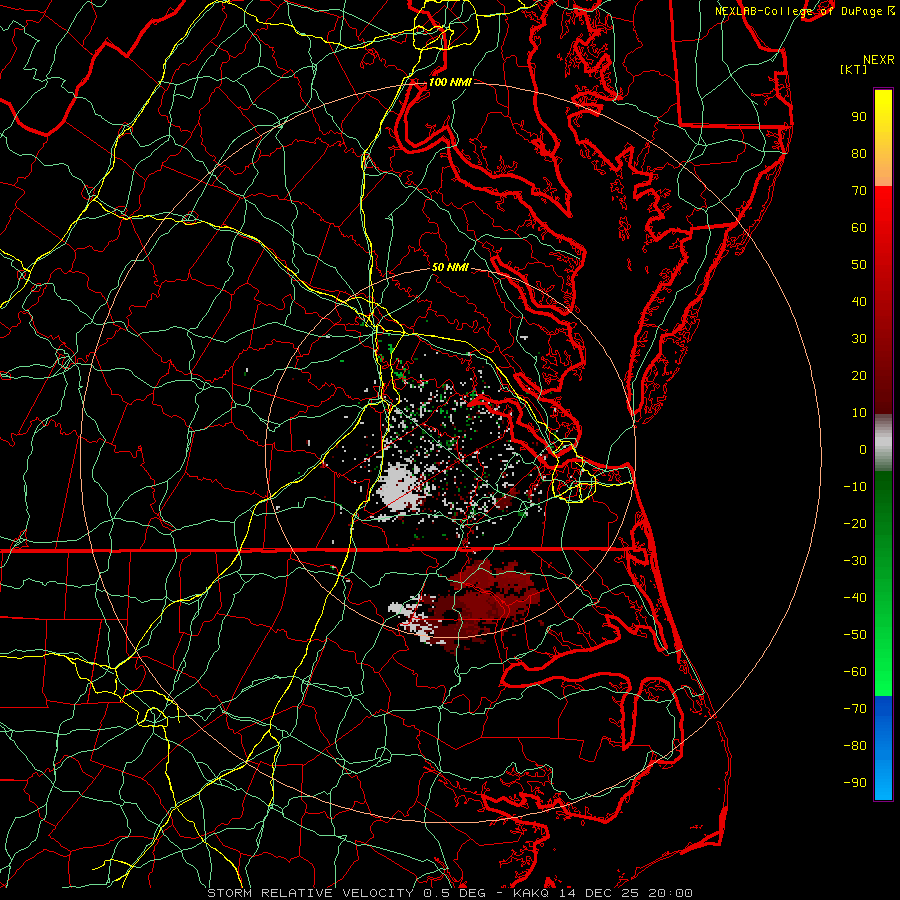Click the positive 20 scale value
900x900 pixels.
pos(859,376)
